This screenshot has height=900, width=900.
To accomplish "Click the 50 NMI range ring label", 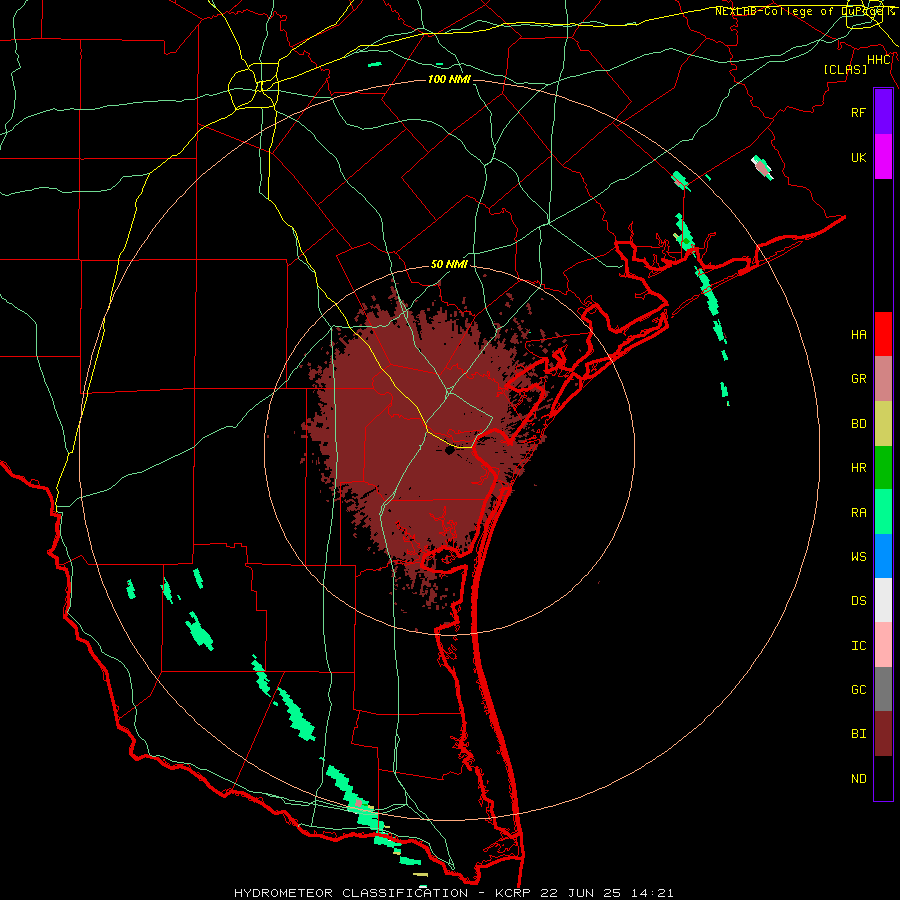I will 449,264.
